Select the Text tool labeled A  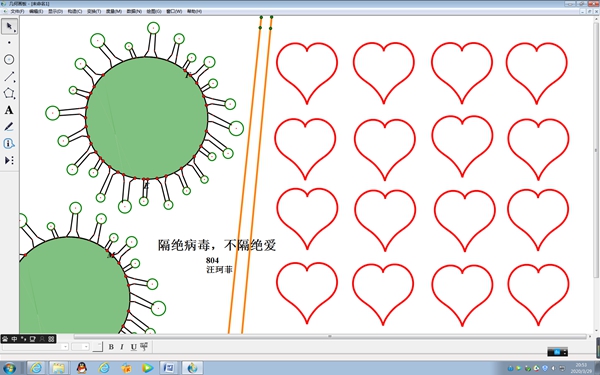point(9,110)
